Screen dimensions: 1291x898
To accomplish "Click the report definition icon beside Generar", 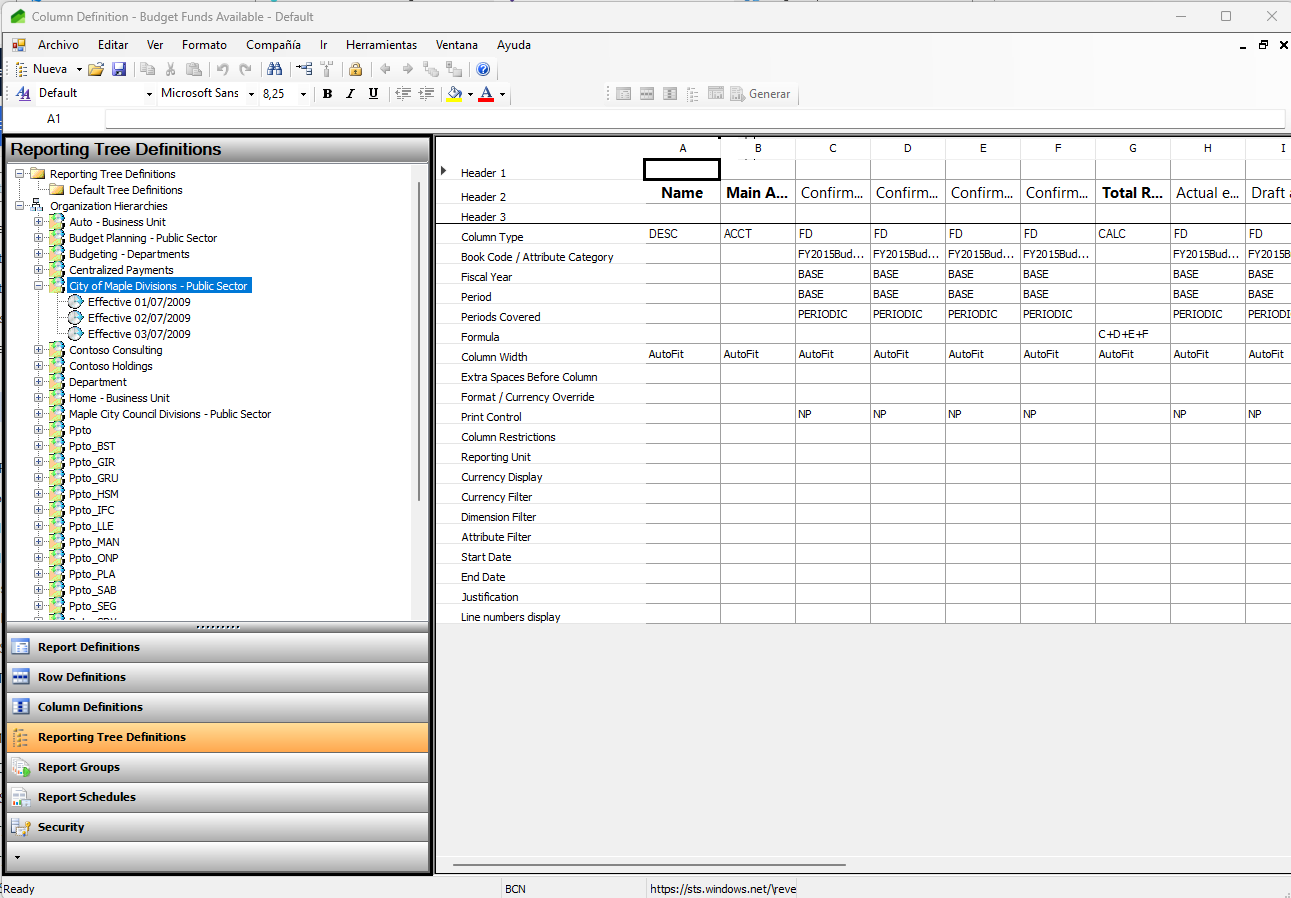I will pos(623,94).
